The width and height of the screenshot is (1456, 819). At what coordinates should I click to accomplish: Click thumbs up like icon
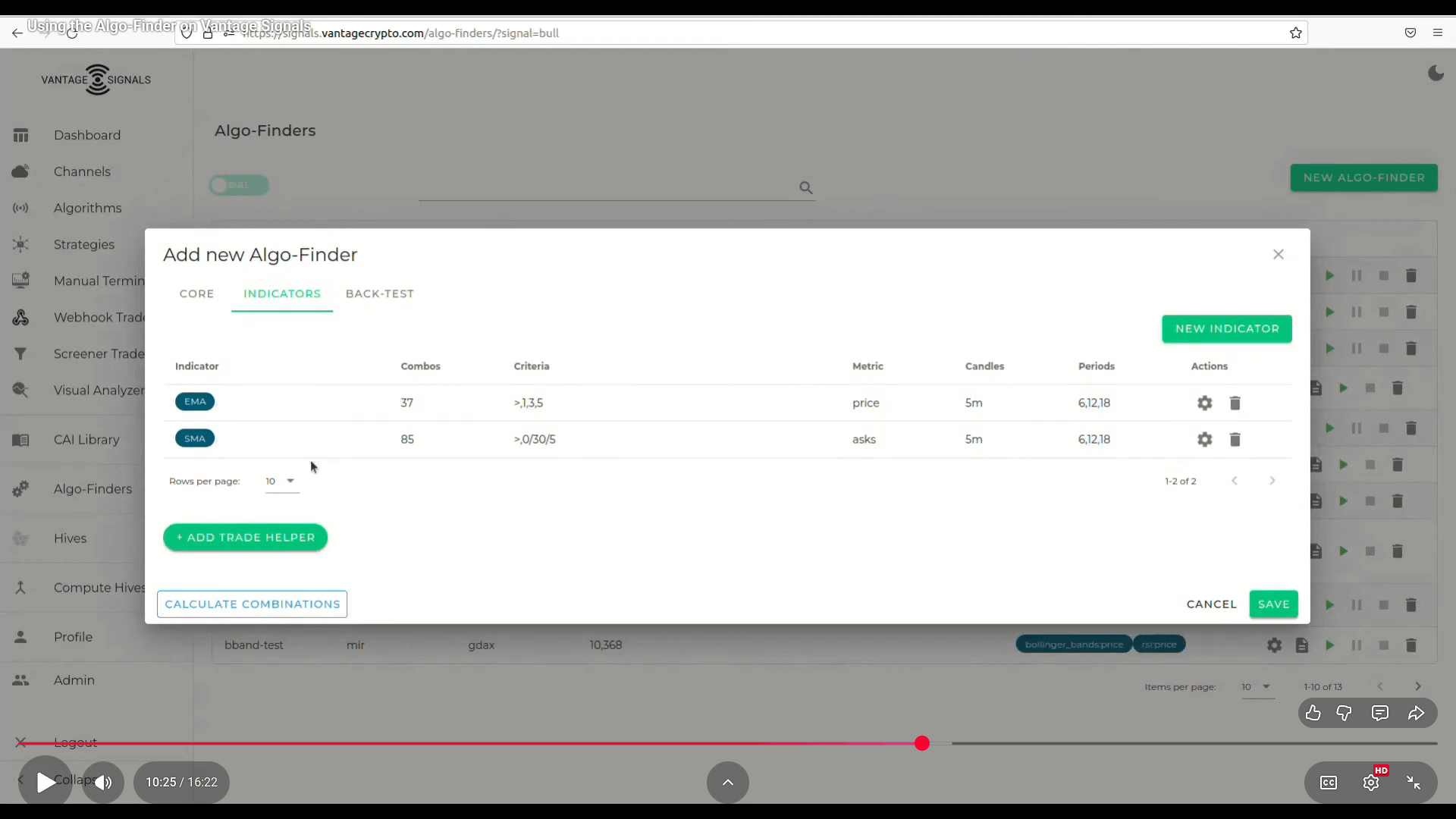click(1313, 713)
